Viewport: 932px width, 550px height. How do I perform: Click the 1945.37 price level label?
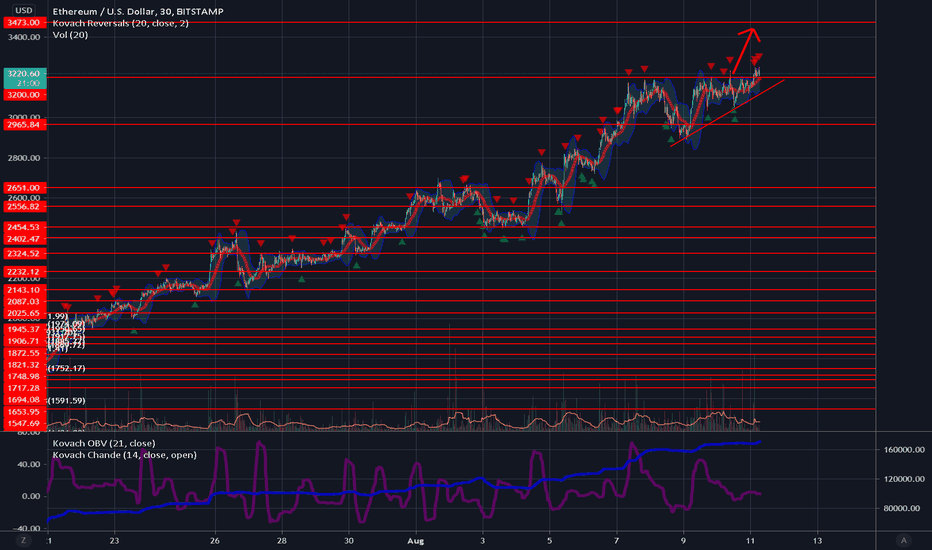click(x=24, y=329)
